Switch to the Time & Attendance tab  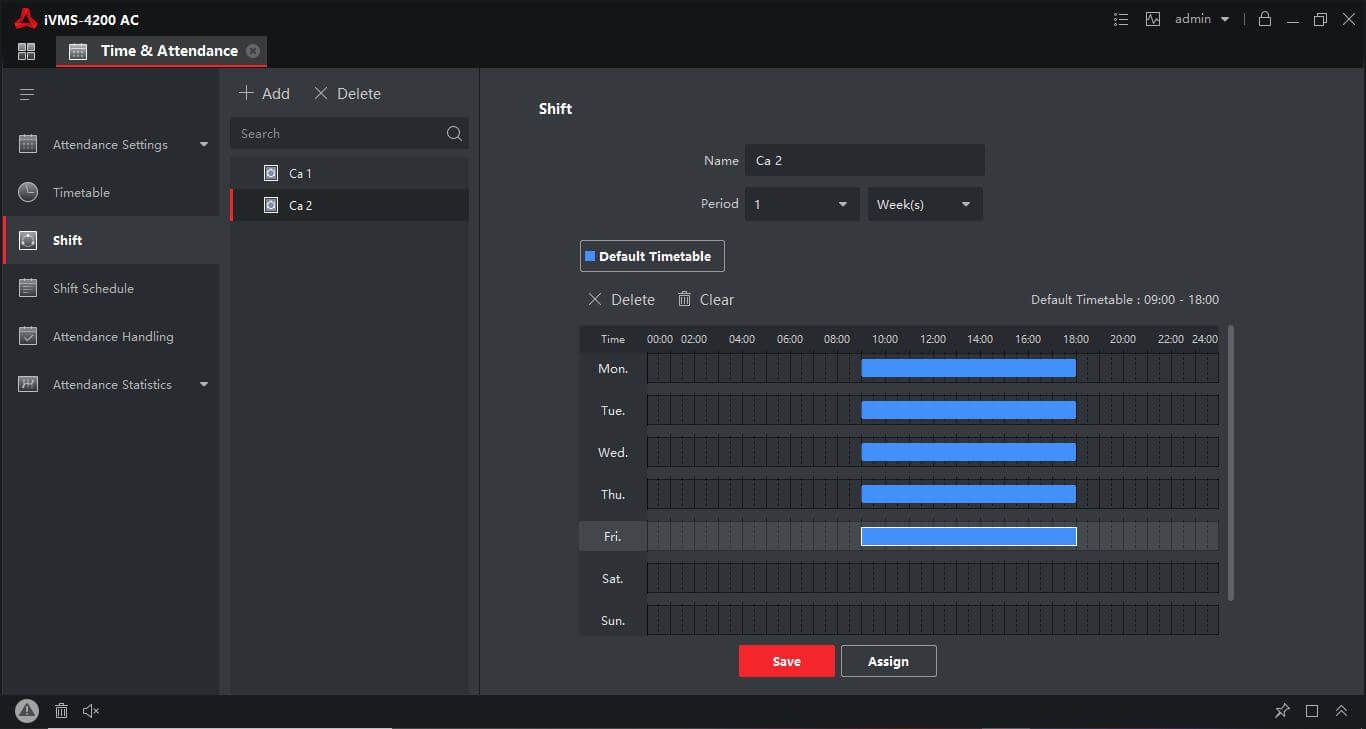pyautogui.click(x=162, y=51)
